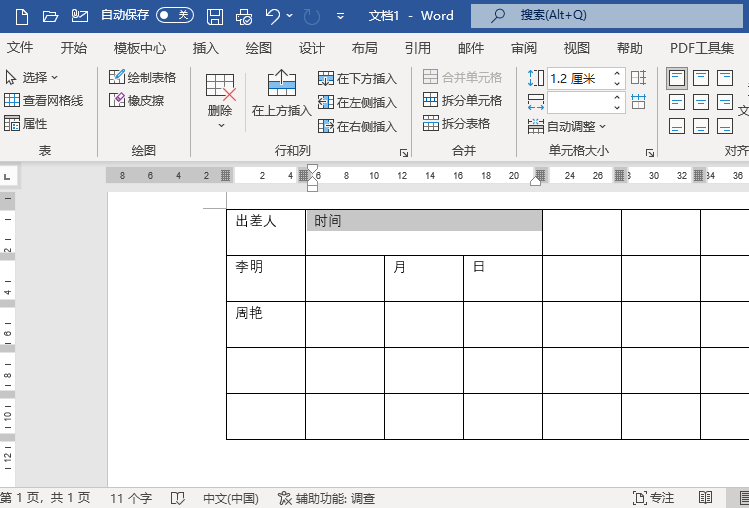749x508 pixels.
Task: Click 中文(中国) language in status bar
Action: coord(231,498)
